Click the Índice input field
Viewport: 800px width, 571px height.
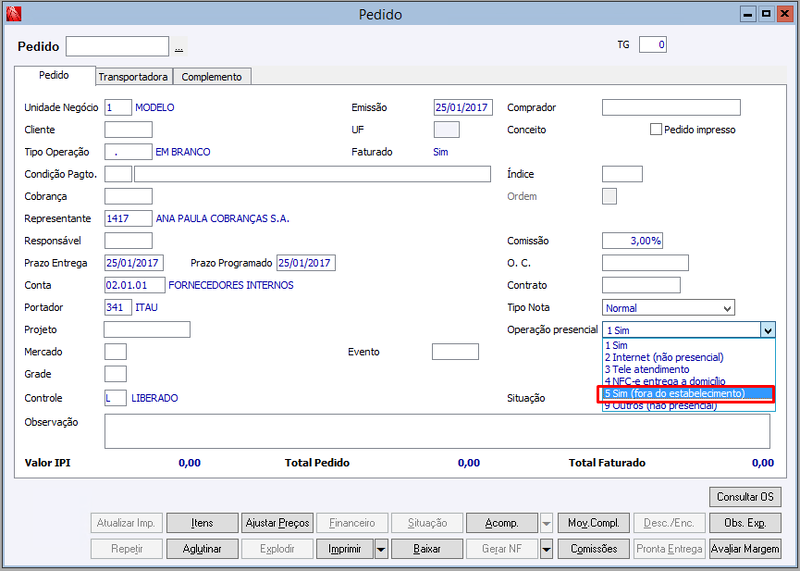click(622, 174)
